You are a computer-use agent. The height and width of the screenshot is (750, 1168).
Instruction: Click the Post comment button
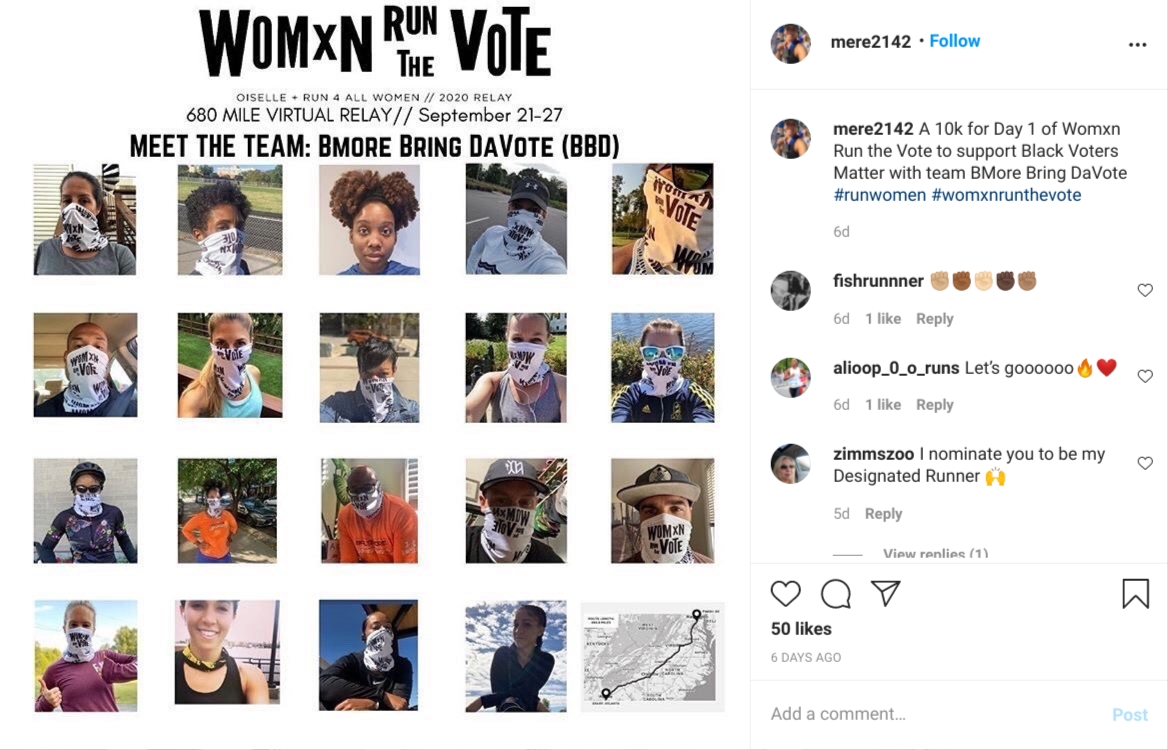[x=1129, y=715]
